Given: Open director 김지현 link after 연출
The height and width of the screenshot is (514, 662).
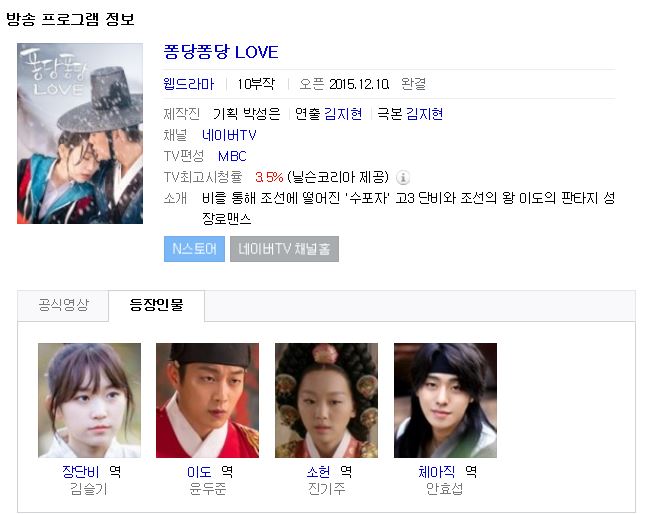Looking at the screenshot, I should coord(343,114).
